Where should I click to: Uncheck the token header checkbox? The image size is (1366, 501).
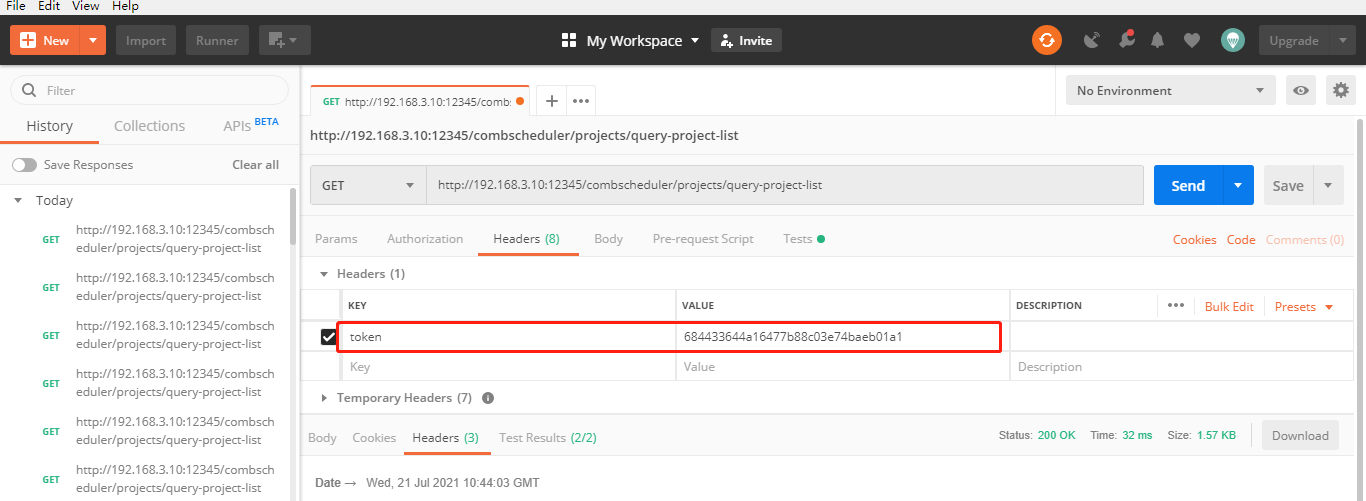328,337
